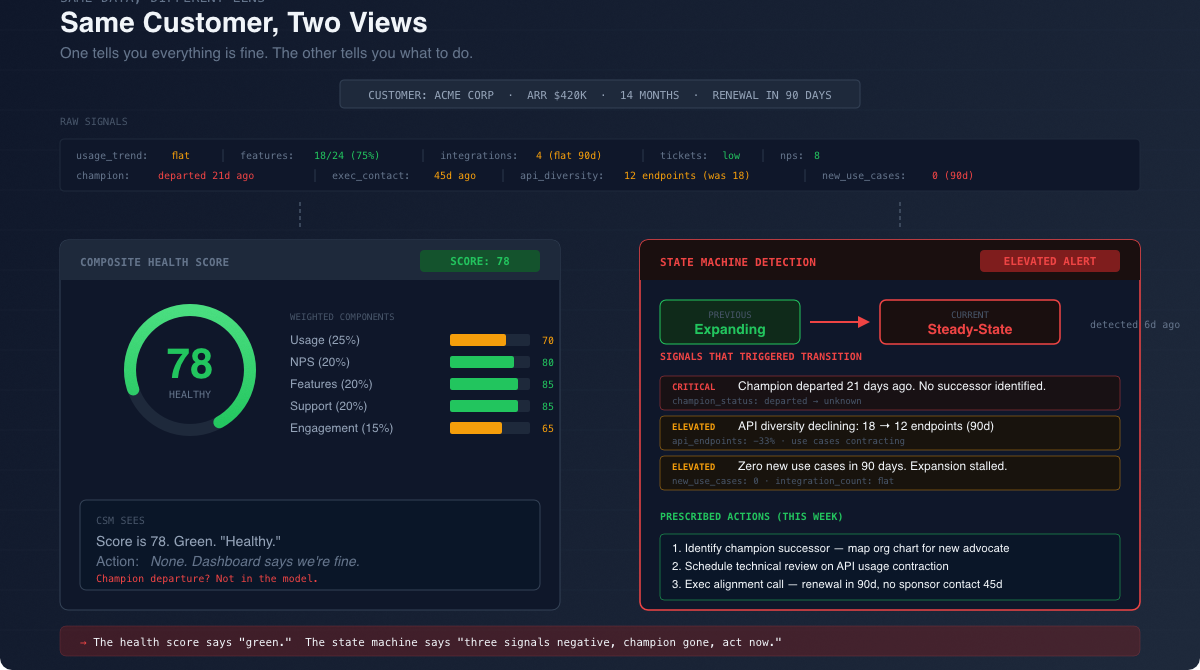Open the API diversity declining signal card
This screenshot has height=670, width=1200.
[x=890, y=433]
